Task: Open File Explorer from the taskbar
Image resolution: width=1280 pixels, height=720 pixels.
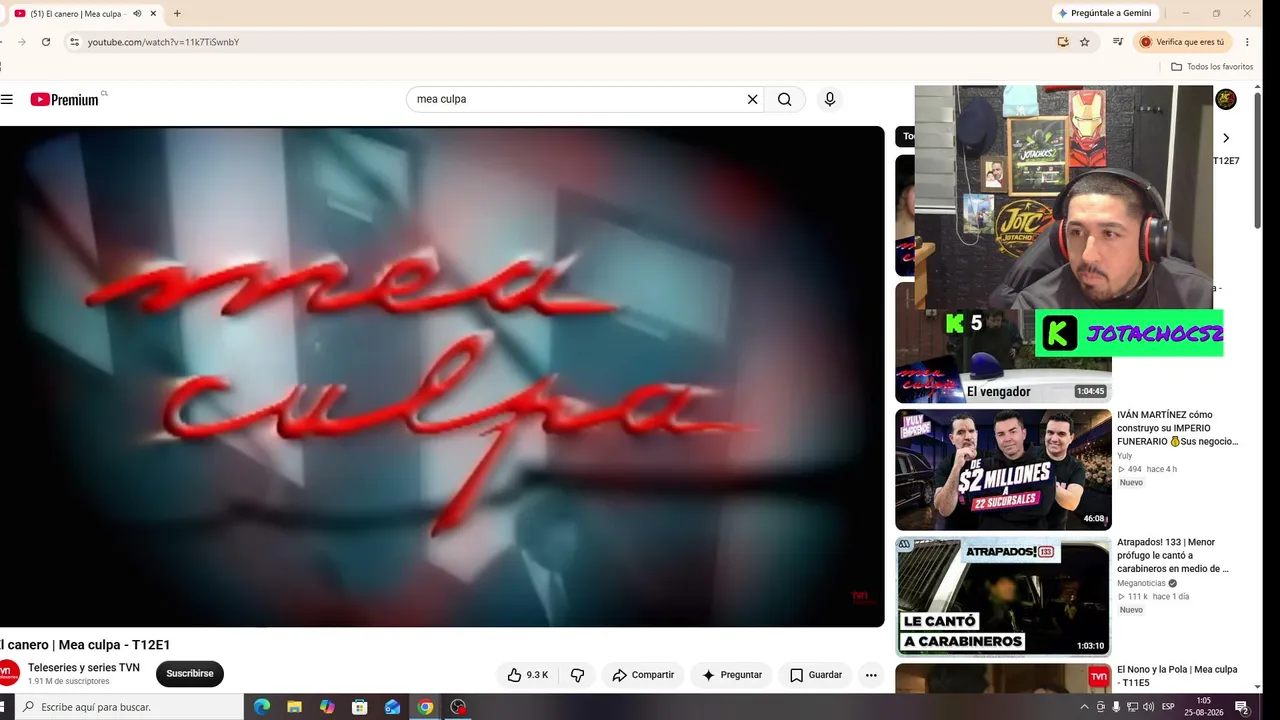Action: coord(295,707)
